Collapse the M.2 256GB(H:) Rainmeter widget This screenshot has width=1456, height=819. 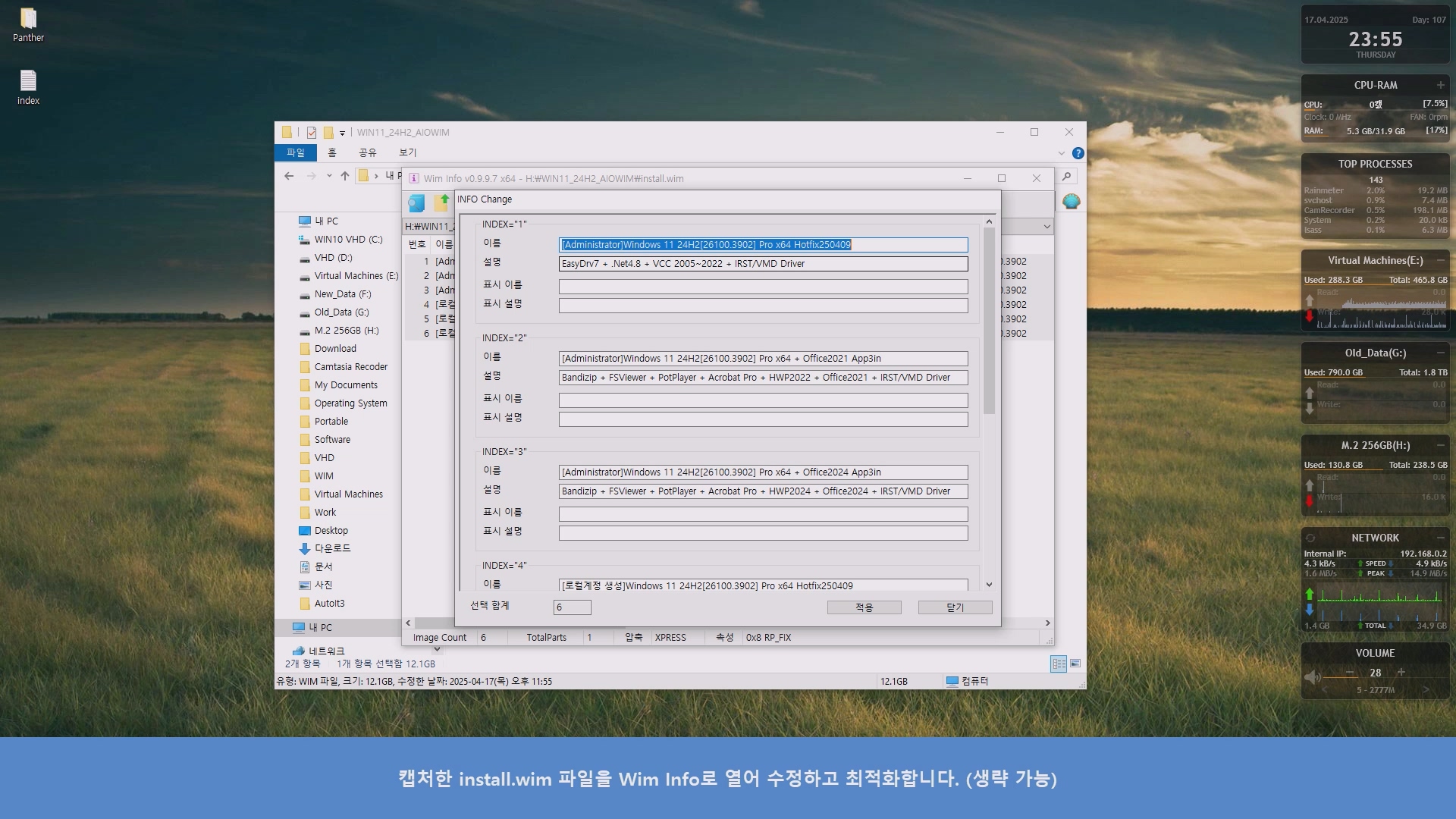pyautogui.click(x=1440, y=445)
